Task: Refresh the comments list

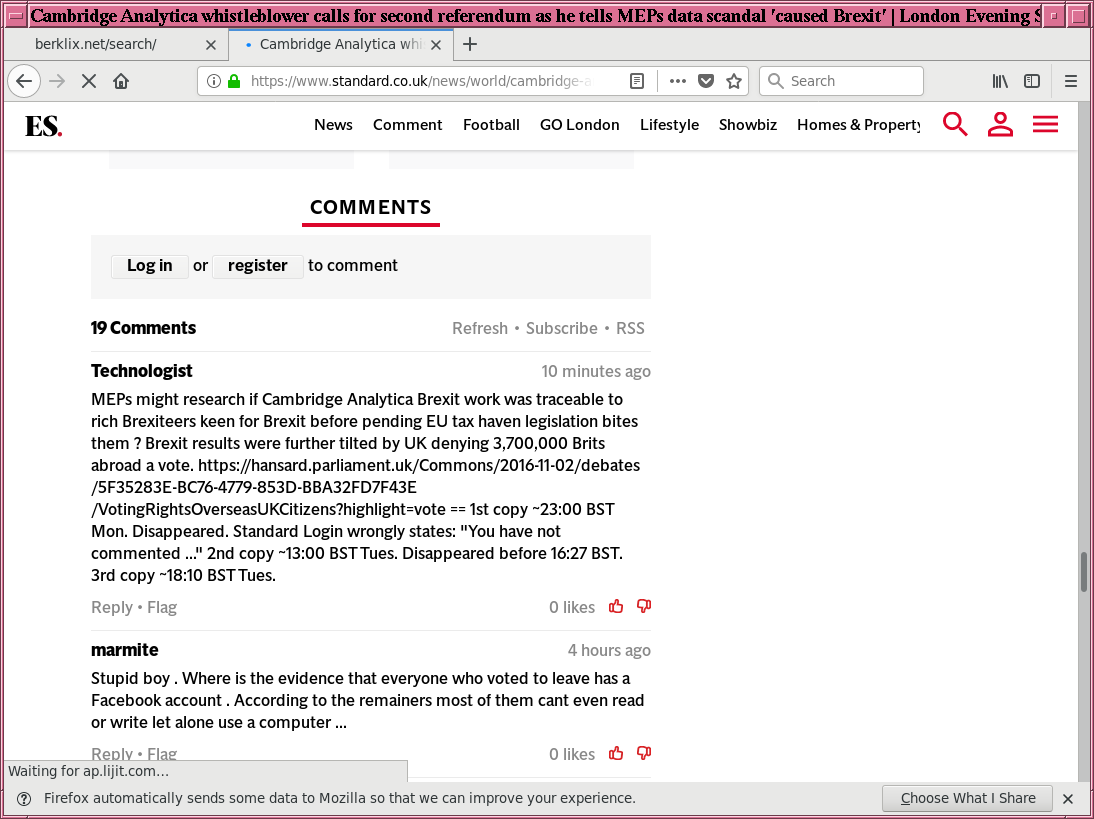Action: (480, 329)
